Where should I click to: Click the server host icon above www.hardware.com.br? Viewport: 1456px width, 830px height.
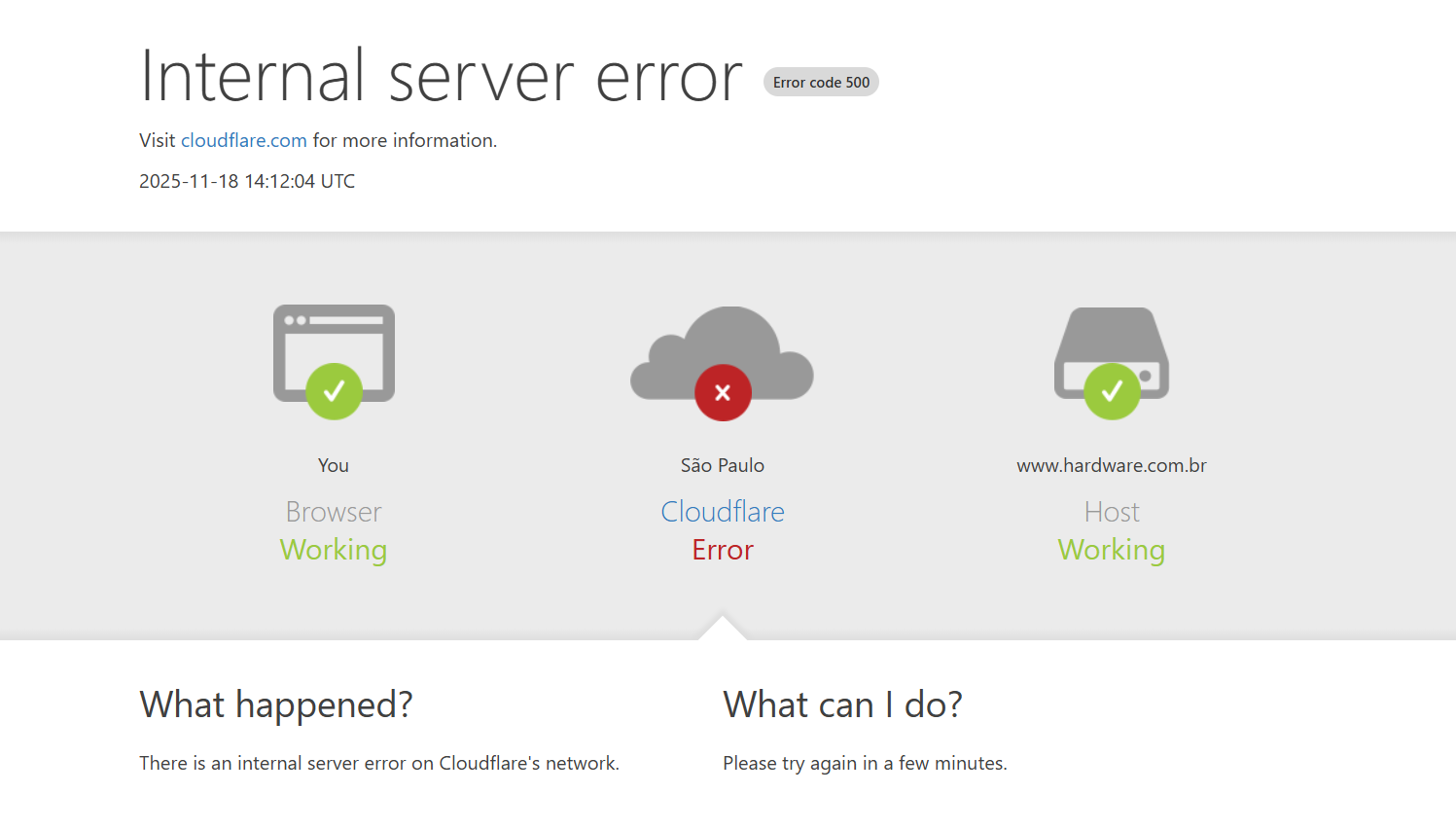tap(1112, 363)
